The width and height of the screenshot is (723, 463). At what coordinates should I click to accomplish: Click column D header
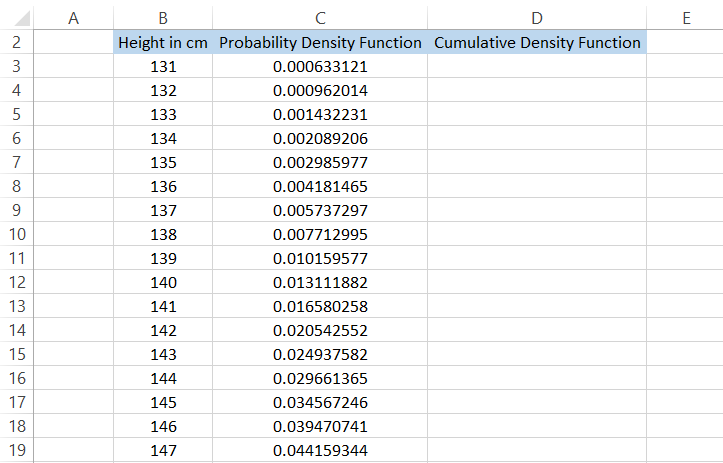click(x=537, y=18)
